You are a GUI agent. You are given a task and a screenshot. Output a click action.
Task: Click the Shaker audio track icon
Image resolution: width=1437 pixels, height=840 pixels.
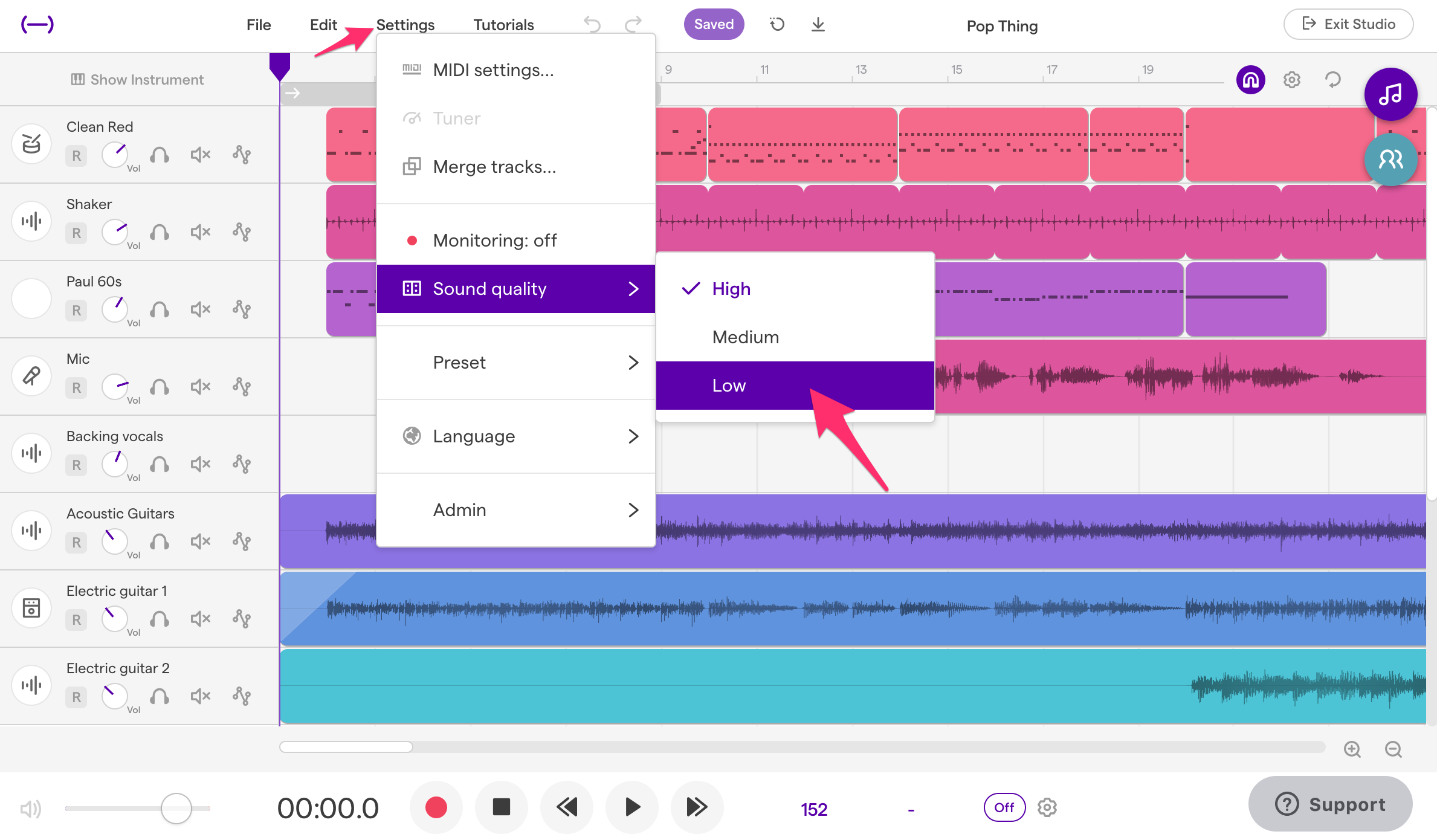[31, 221]
